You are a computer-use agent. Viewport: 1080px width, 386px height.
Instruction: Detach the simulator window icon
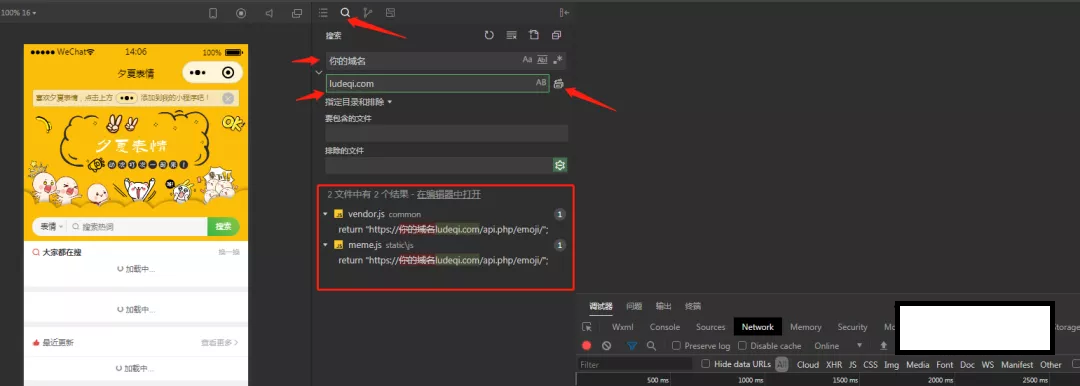(x=297, y=13)
